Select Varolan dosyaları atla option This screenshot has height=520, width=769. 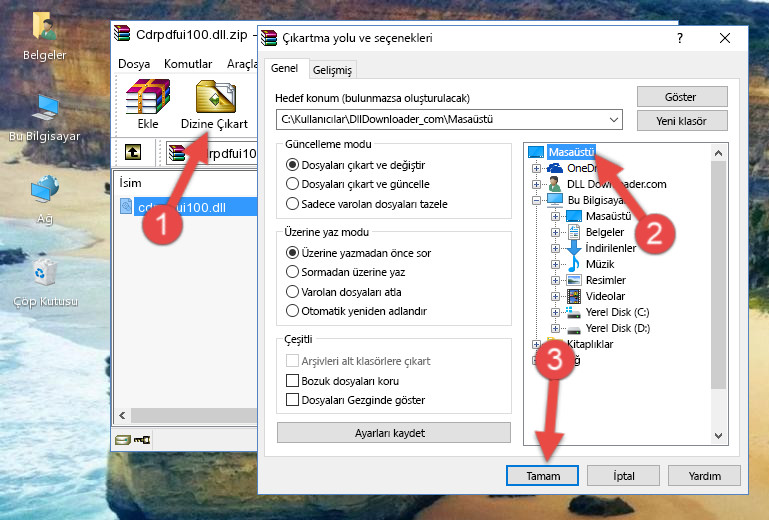[x=292, y=292]
